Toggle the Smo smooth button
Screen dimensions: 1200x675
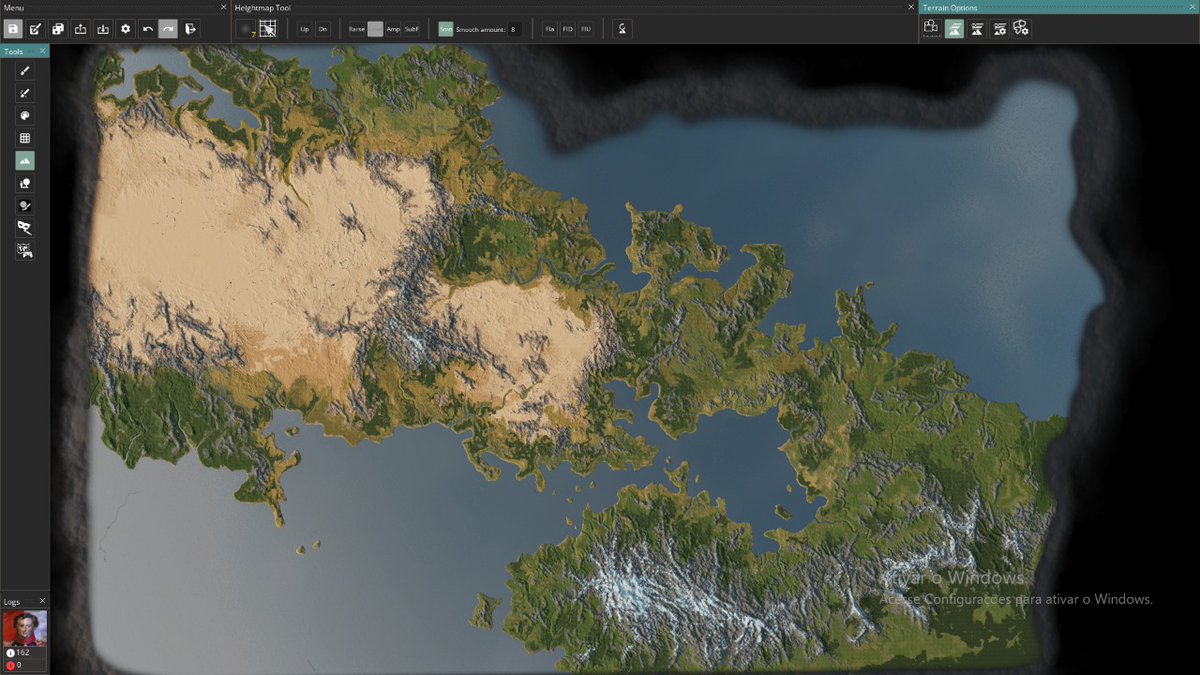point(445,29)
